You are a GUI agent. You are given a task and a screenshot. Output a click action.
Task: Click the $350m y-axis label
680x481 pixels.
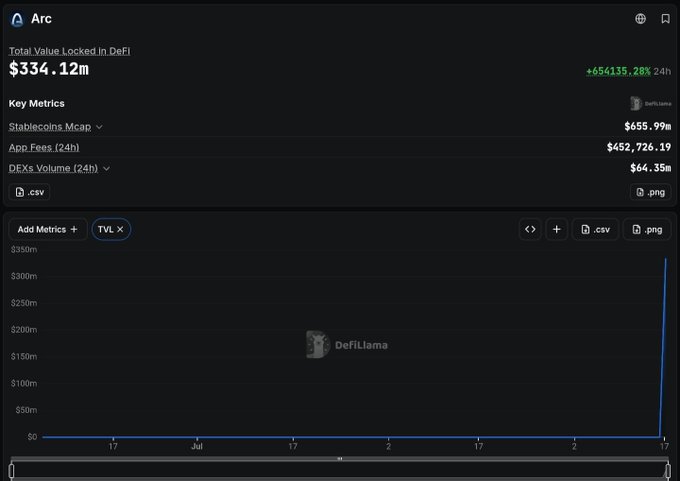coord(24,249)
